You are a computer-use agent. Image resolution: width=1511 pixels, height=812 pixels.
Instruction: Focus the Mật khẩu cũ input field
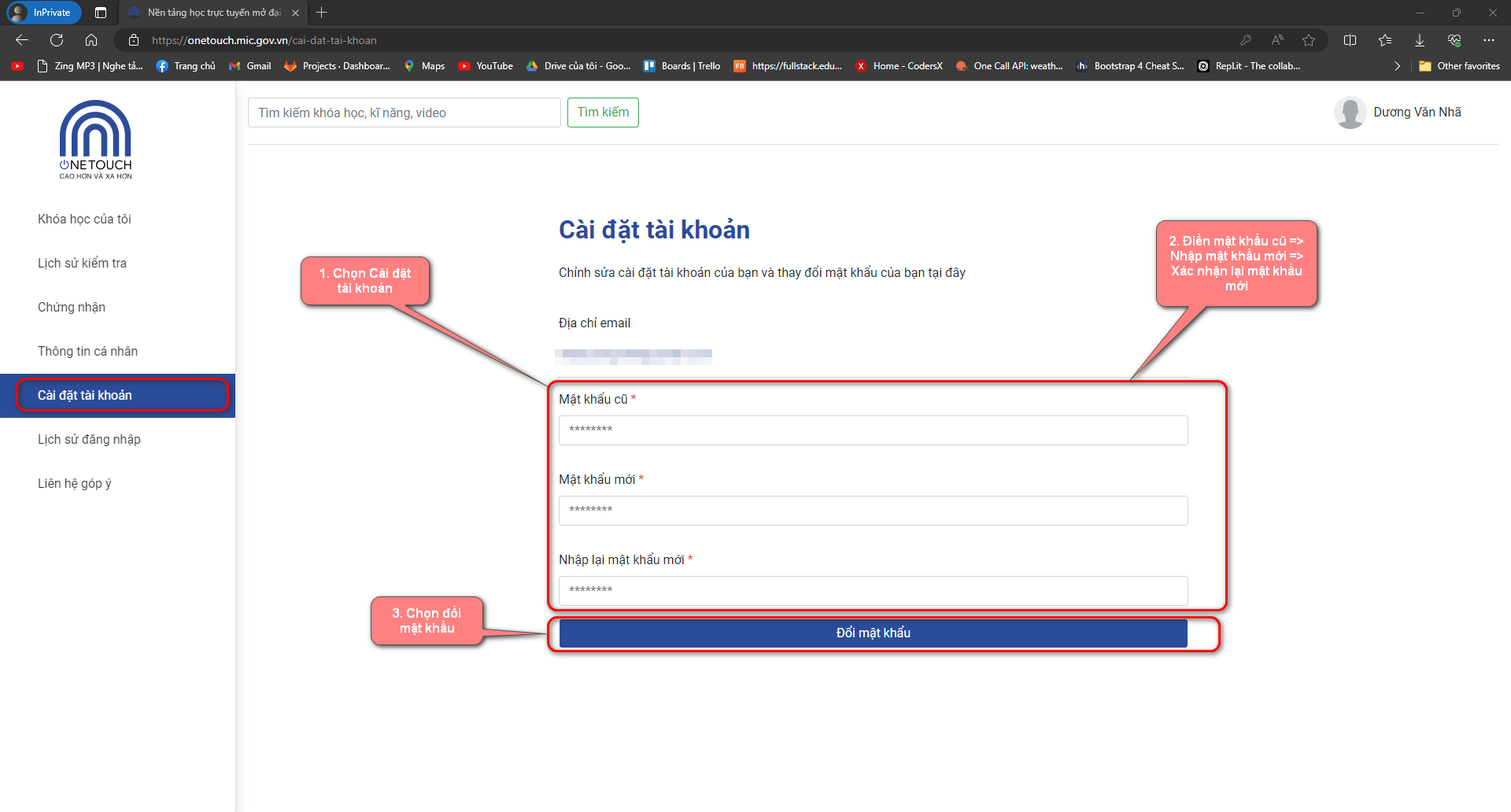tap(873, 430)
